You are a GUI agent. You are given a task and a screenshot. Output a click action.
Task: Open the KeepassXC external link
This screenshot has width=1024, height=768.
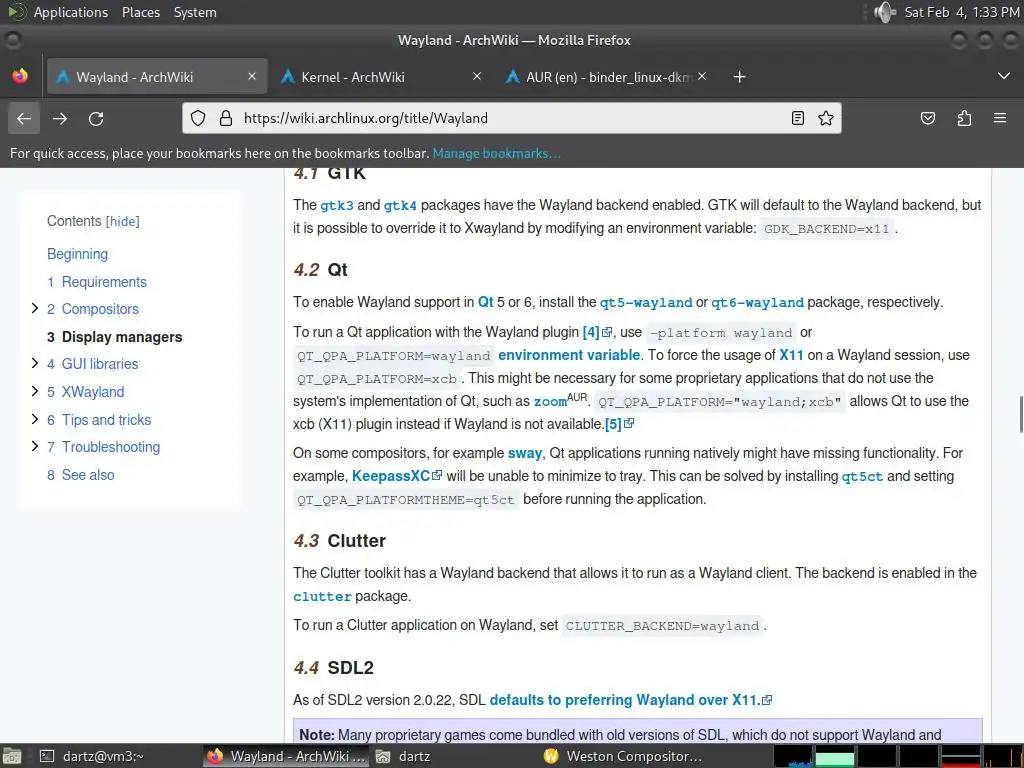(x=396, y=476)
